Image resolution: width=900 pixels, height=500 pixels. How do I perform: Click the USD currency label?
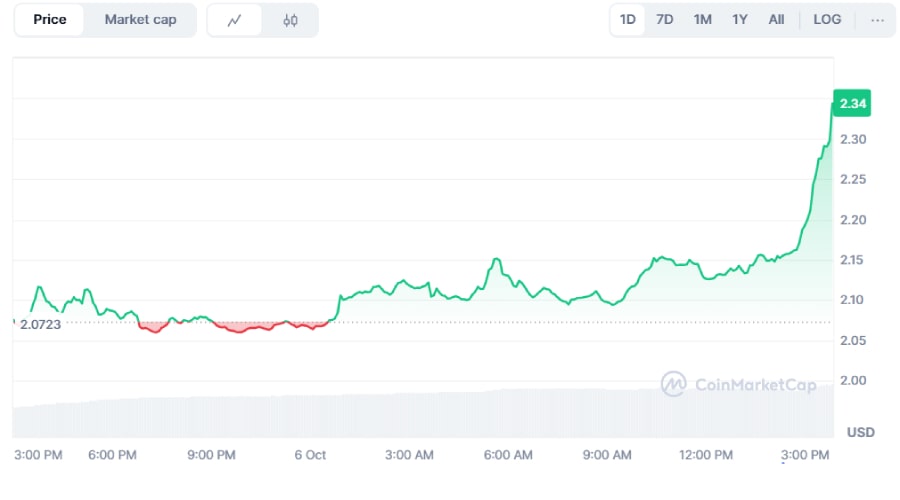point(860,432)
